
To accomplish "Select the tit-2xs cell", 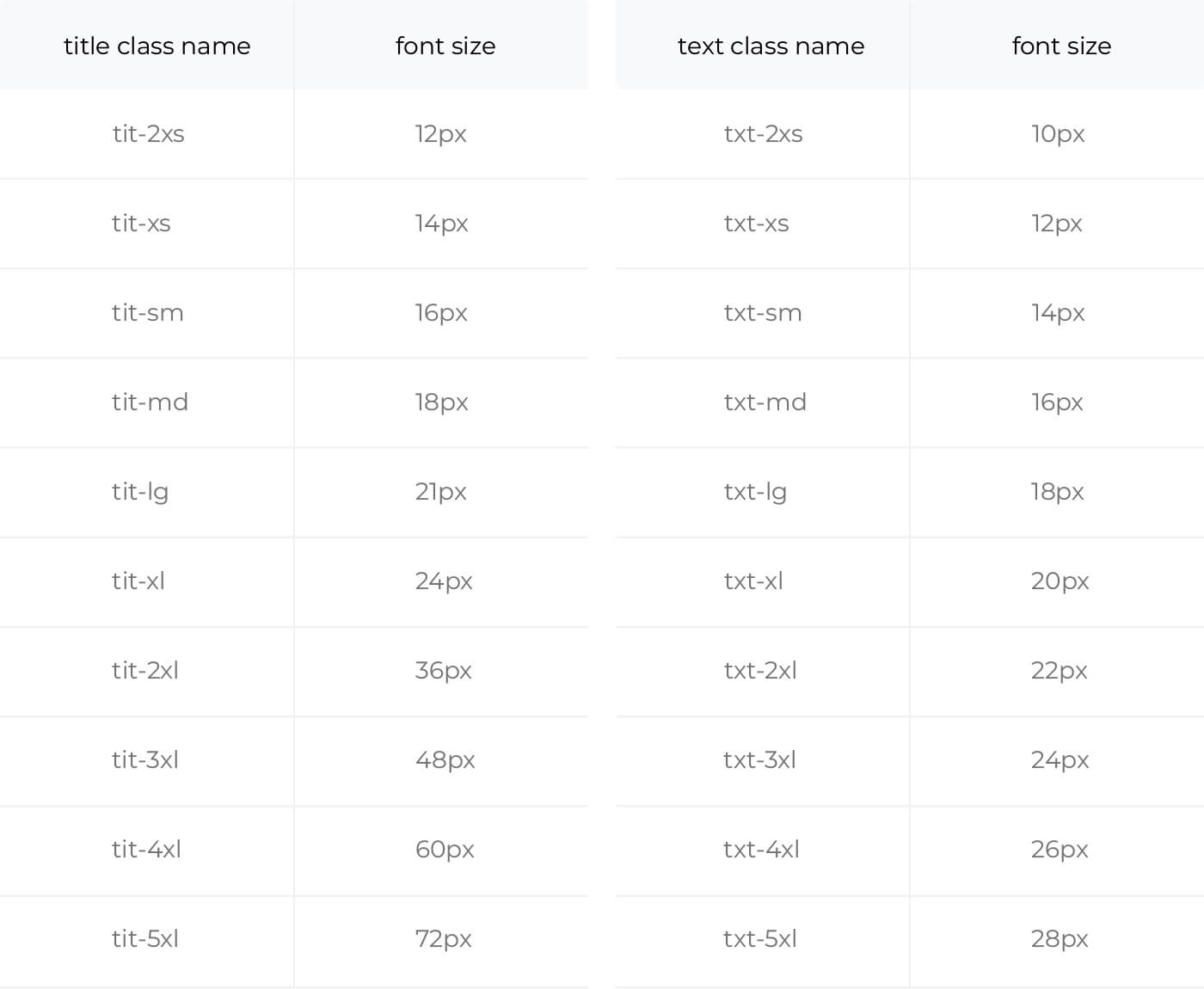I will [148, 134].
